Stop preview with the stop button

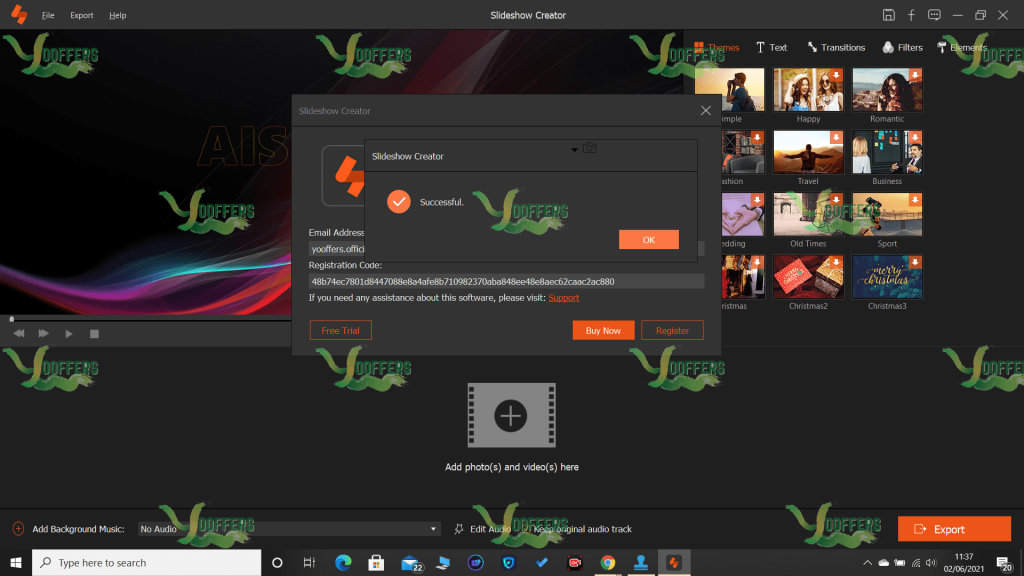click(94, 334)
